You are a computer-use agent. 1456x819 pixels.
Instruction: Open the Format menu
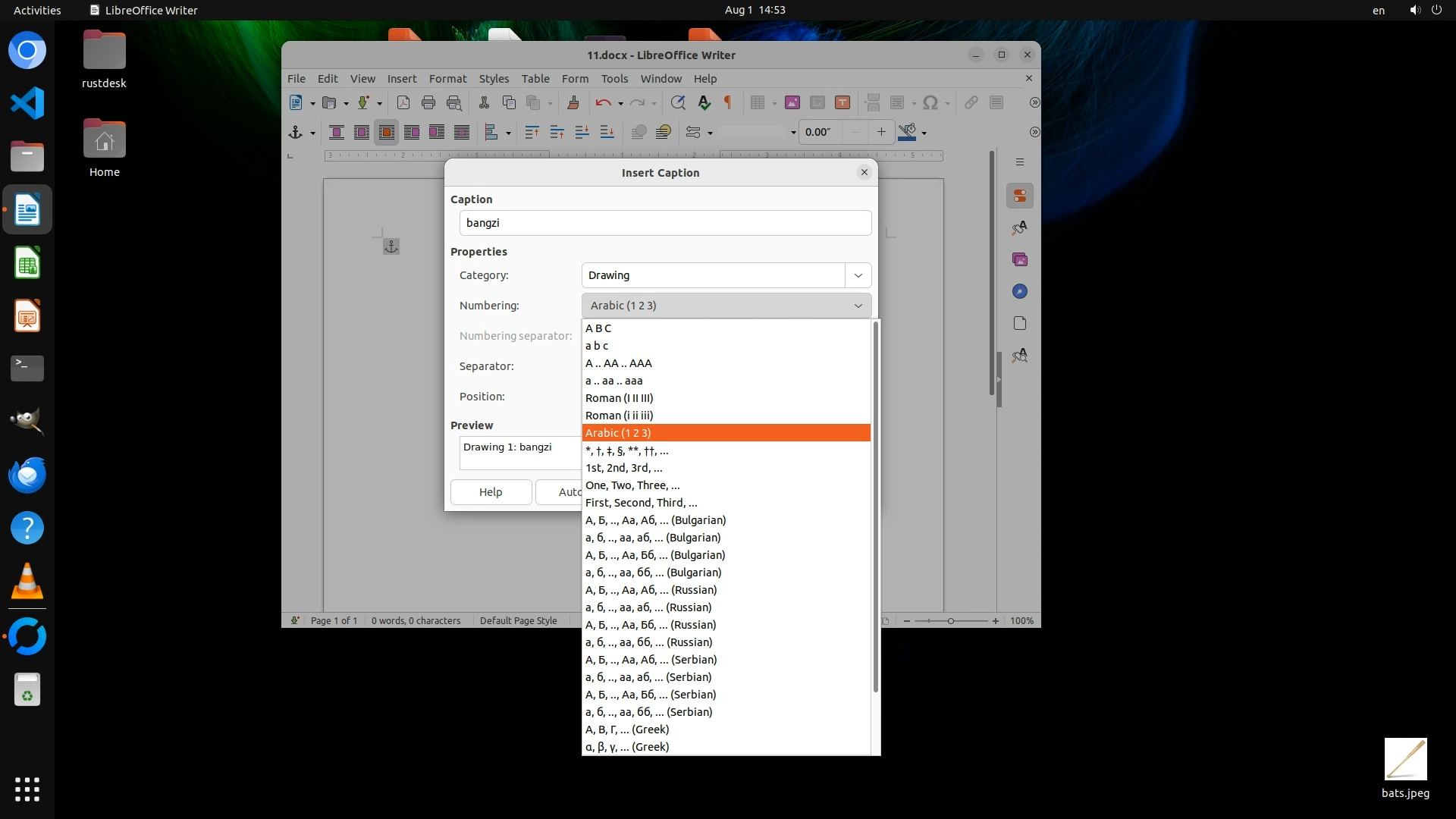(x=447, y=79)
